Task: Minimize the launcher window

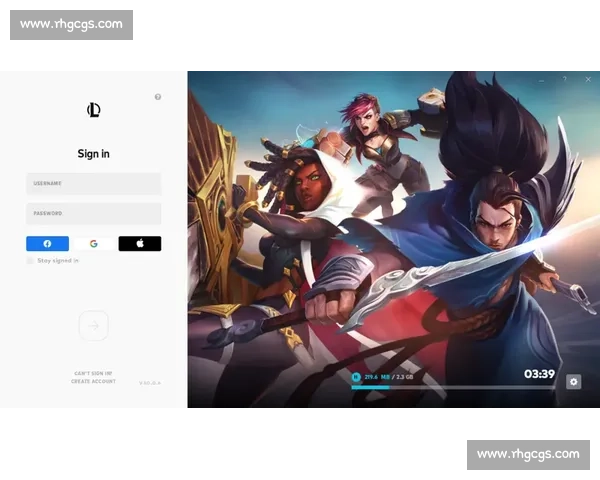Action: [541, 80]
